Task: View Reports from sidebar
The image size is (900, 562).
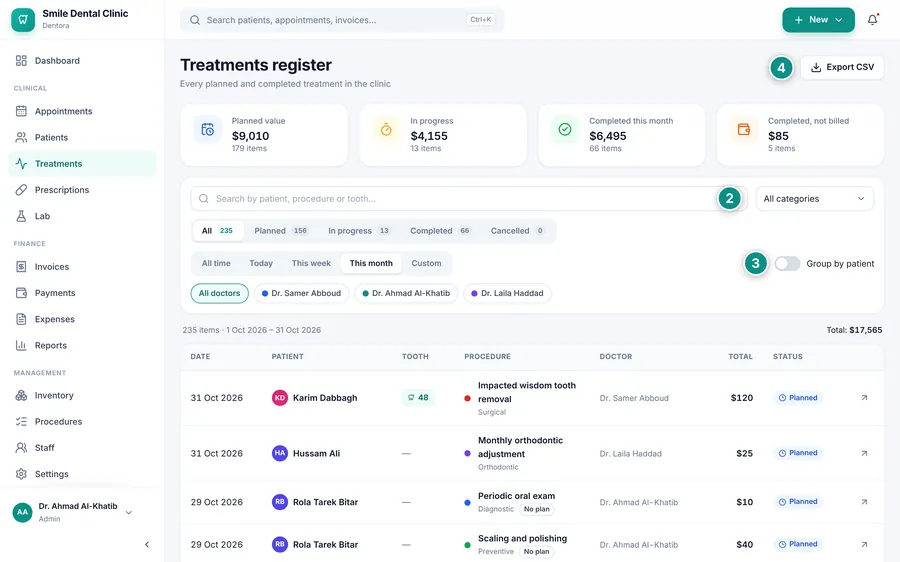Action: [x=82, y=345]
